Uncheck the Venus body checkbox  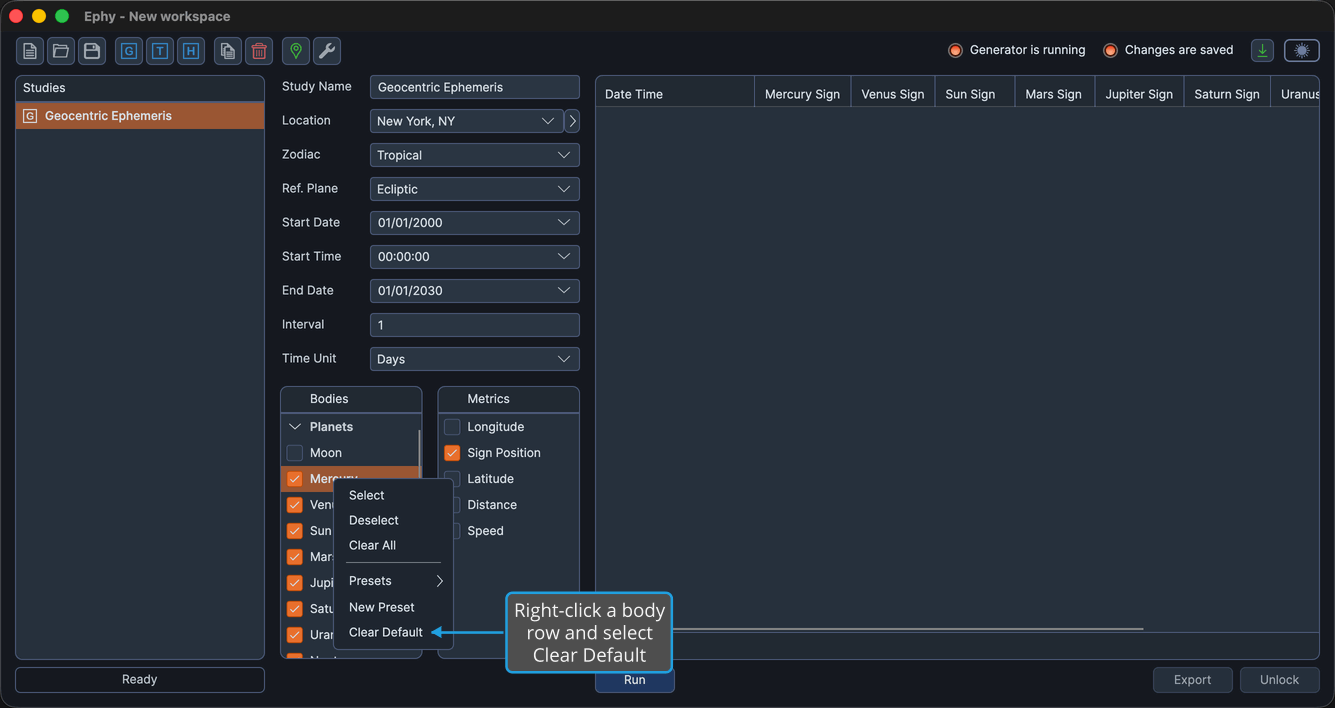[295, 505]
